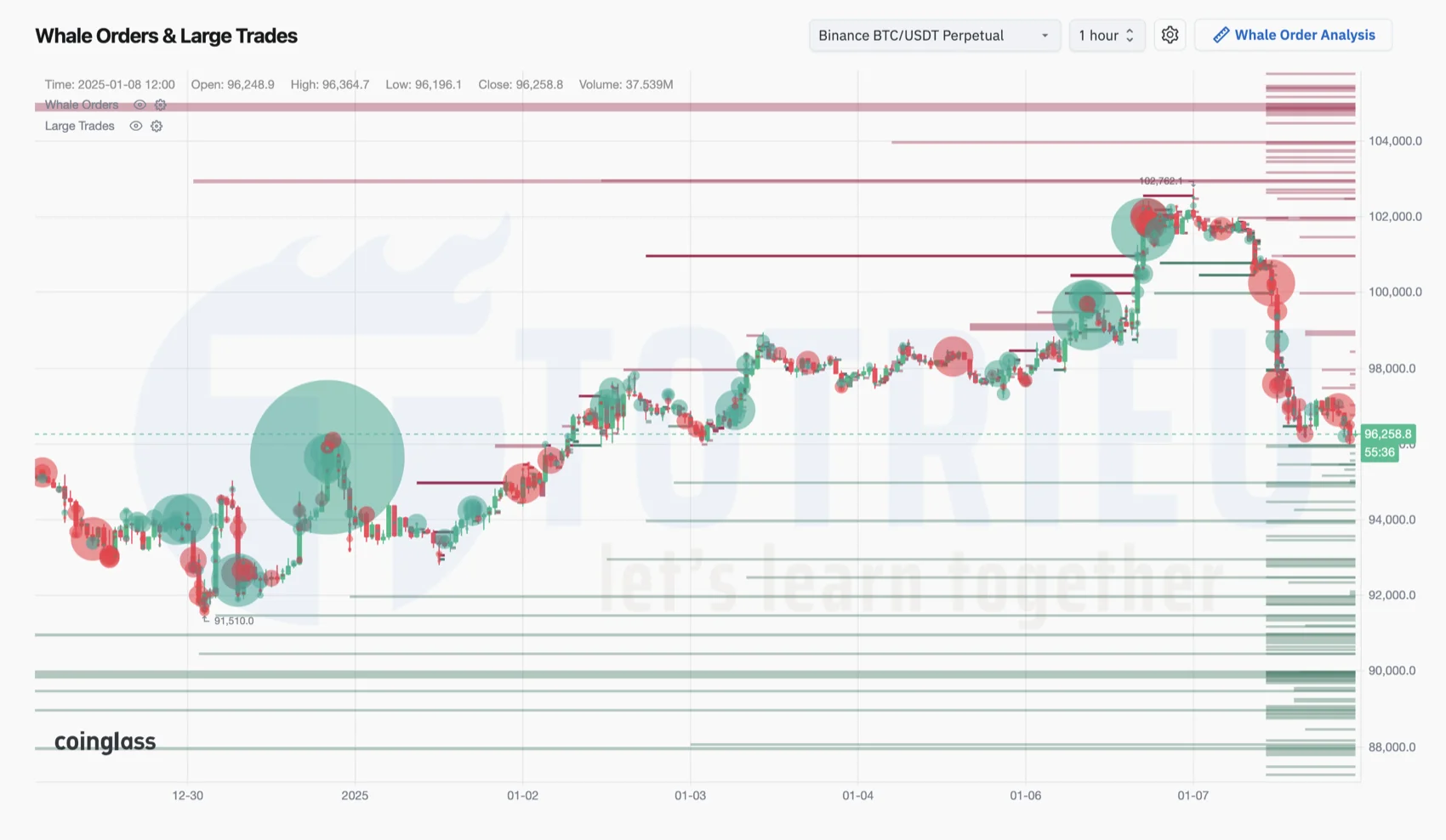Viewport: 1446px width, 840px height.
Task: Expand the 1 hour interval selector
Action: tap(1106, 35)
